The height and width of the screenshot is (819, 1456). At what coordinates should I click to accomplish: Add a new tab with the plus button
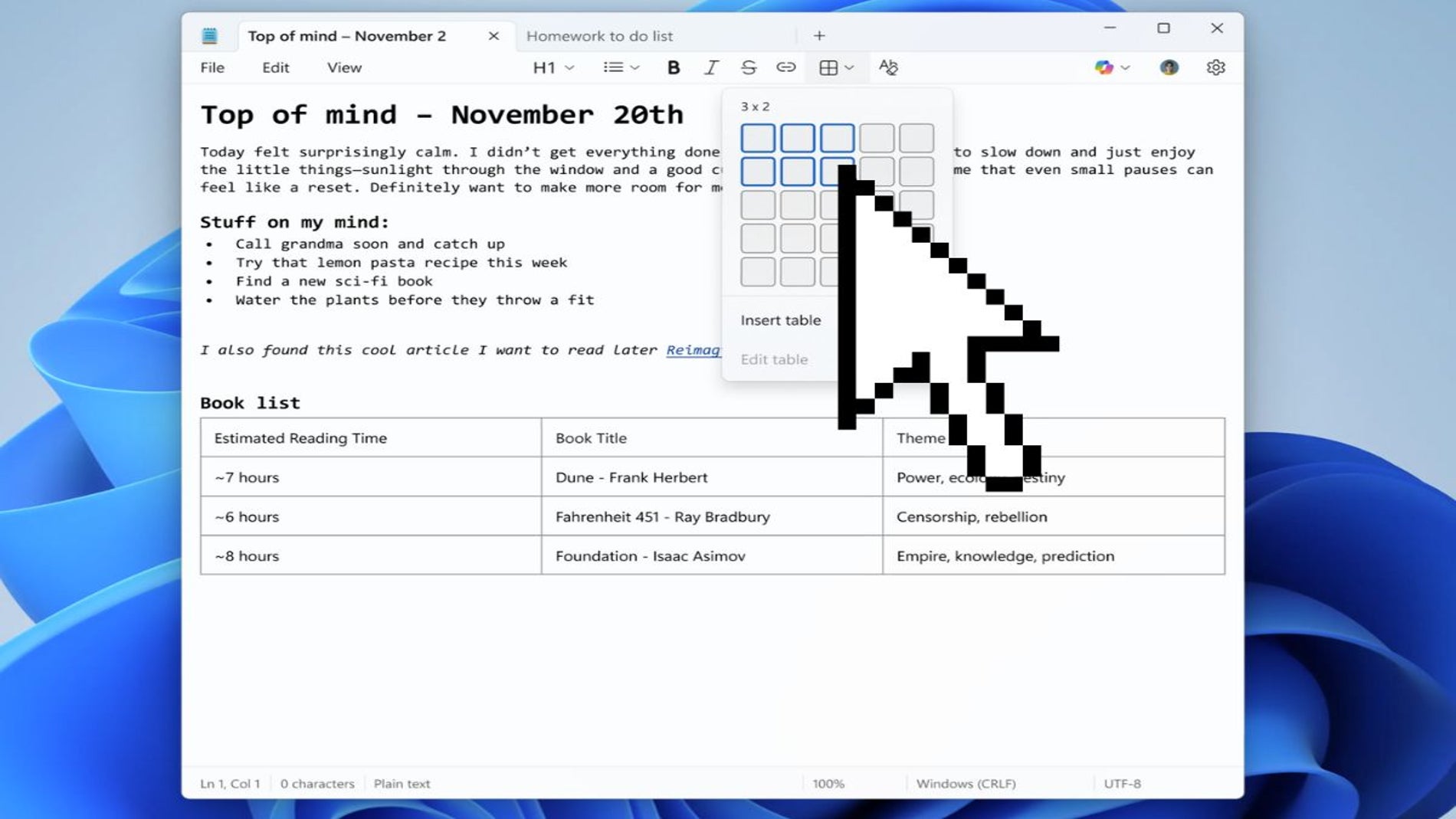[819, 36]
